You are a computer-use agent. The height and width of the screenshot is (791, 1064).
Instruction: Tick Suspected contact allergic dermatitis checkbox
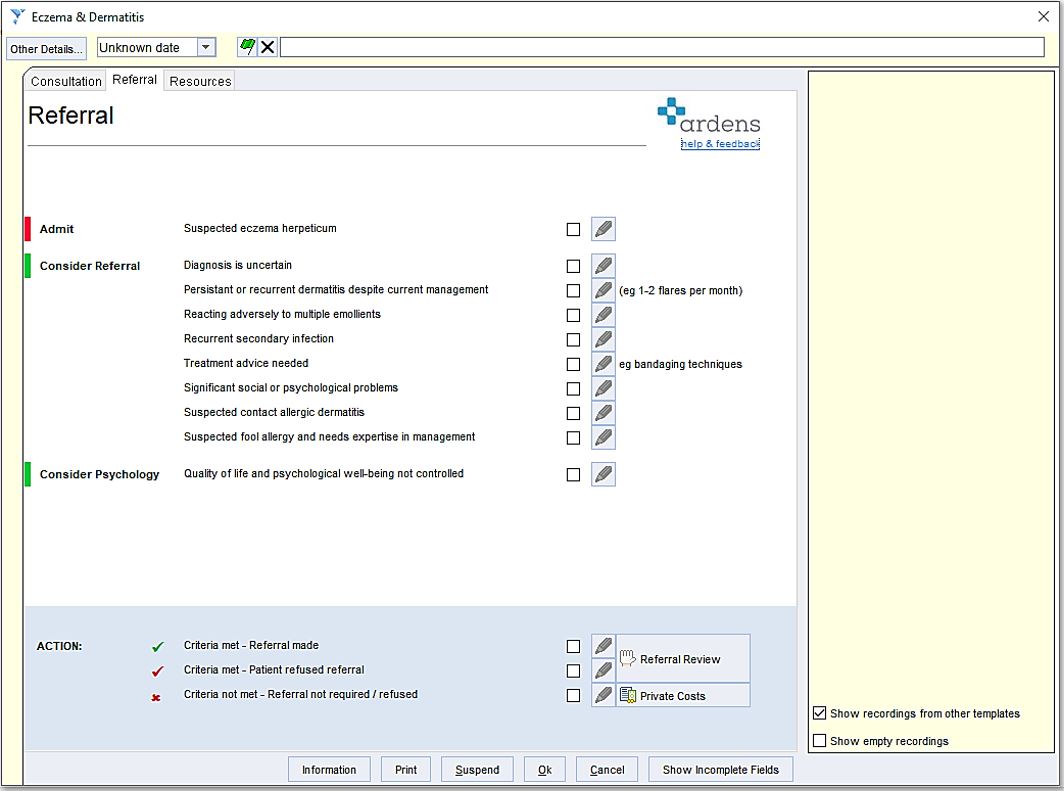click(x=573, y=413)
